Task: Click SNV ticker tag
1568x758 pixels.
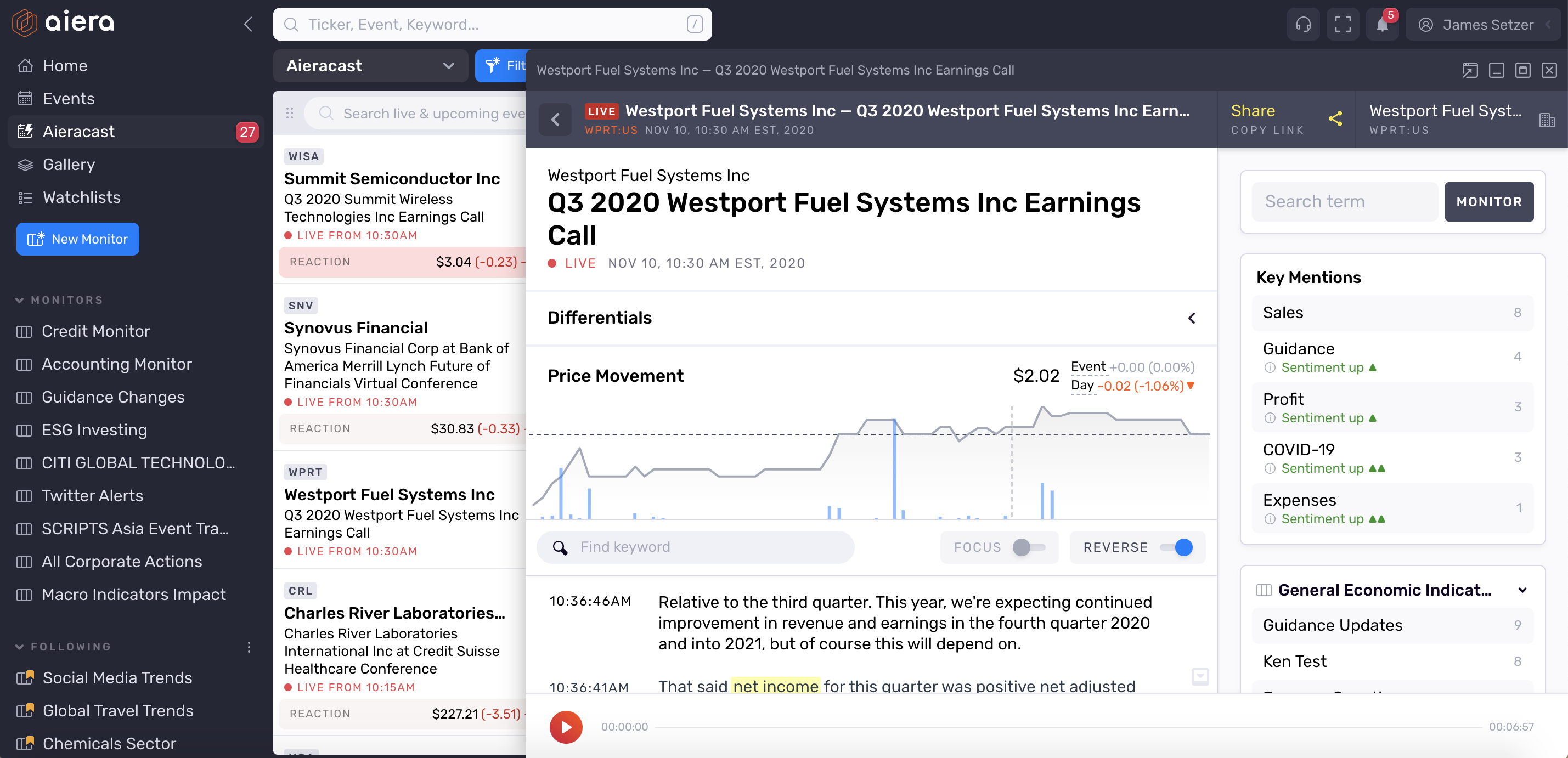Action: tap(301, 306)
